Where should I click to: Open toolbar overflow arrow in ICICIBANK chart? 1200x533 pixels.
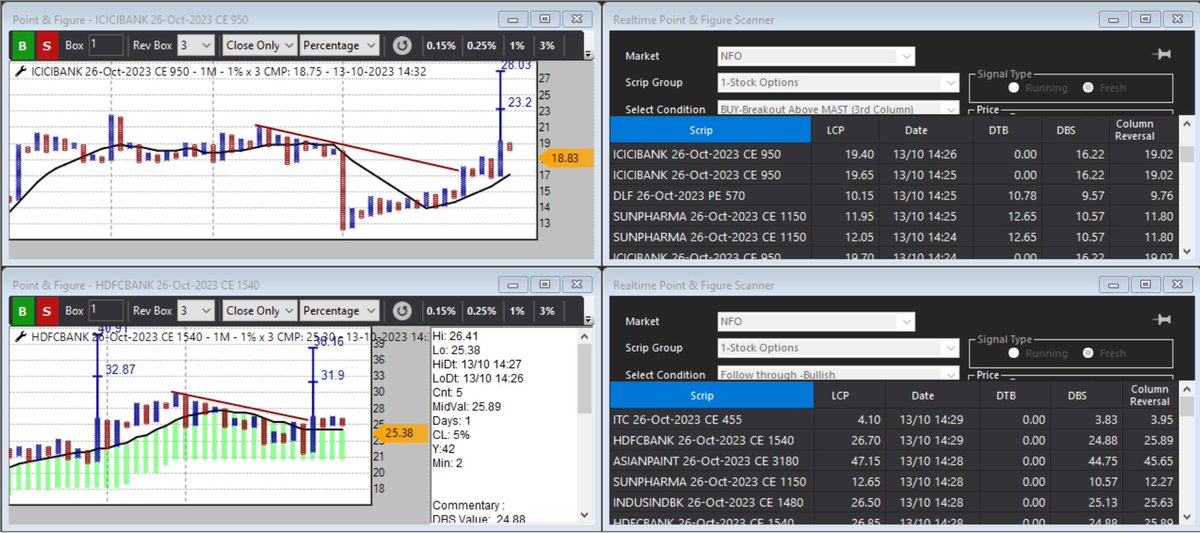[x=587, y=54]
